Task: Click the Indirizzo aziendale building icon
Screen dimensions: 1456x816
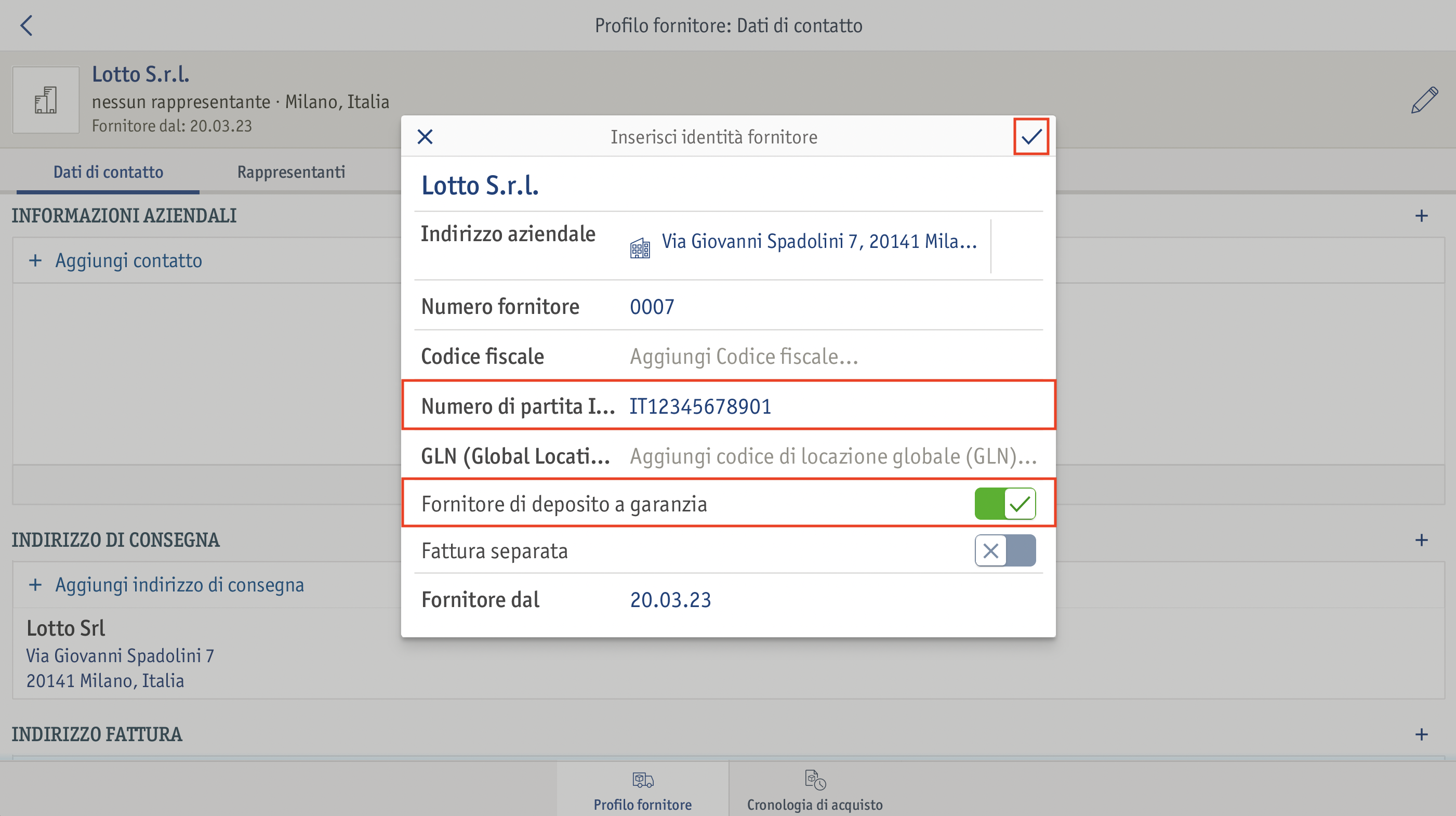Action: click(640, 248)
